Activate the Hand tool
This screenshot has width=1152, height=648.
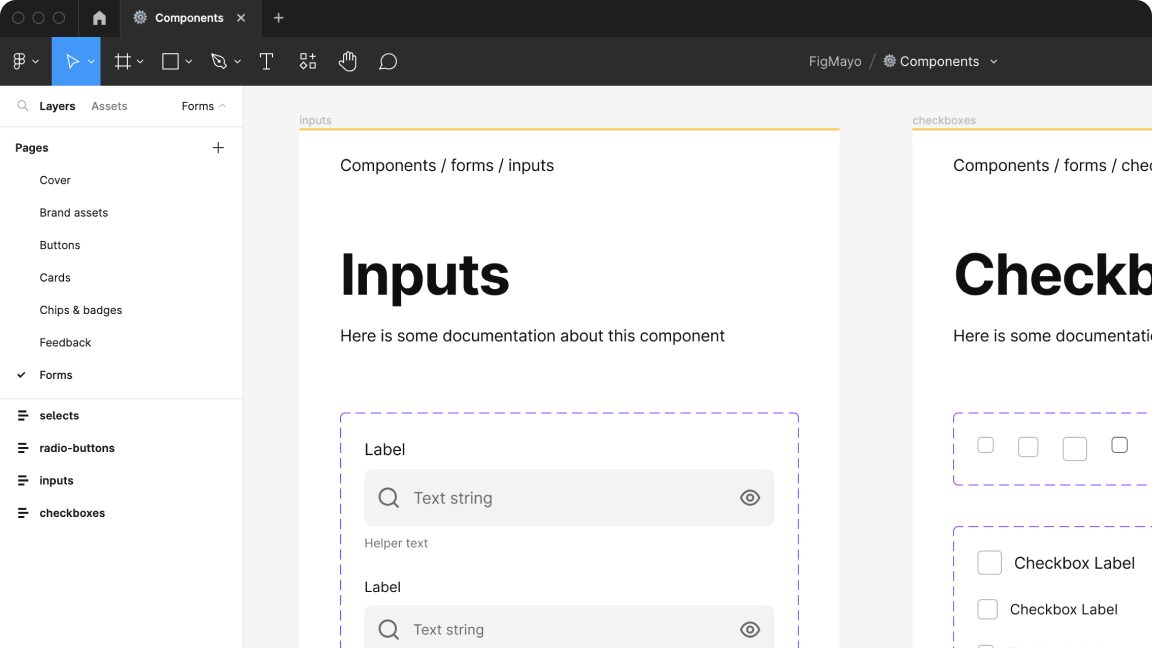coord(347,61)
